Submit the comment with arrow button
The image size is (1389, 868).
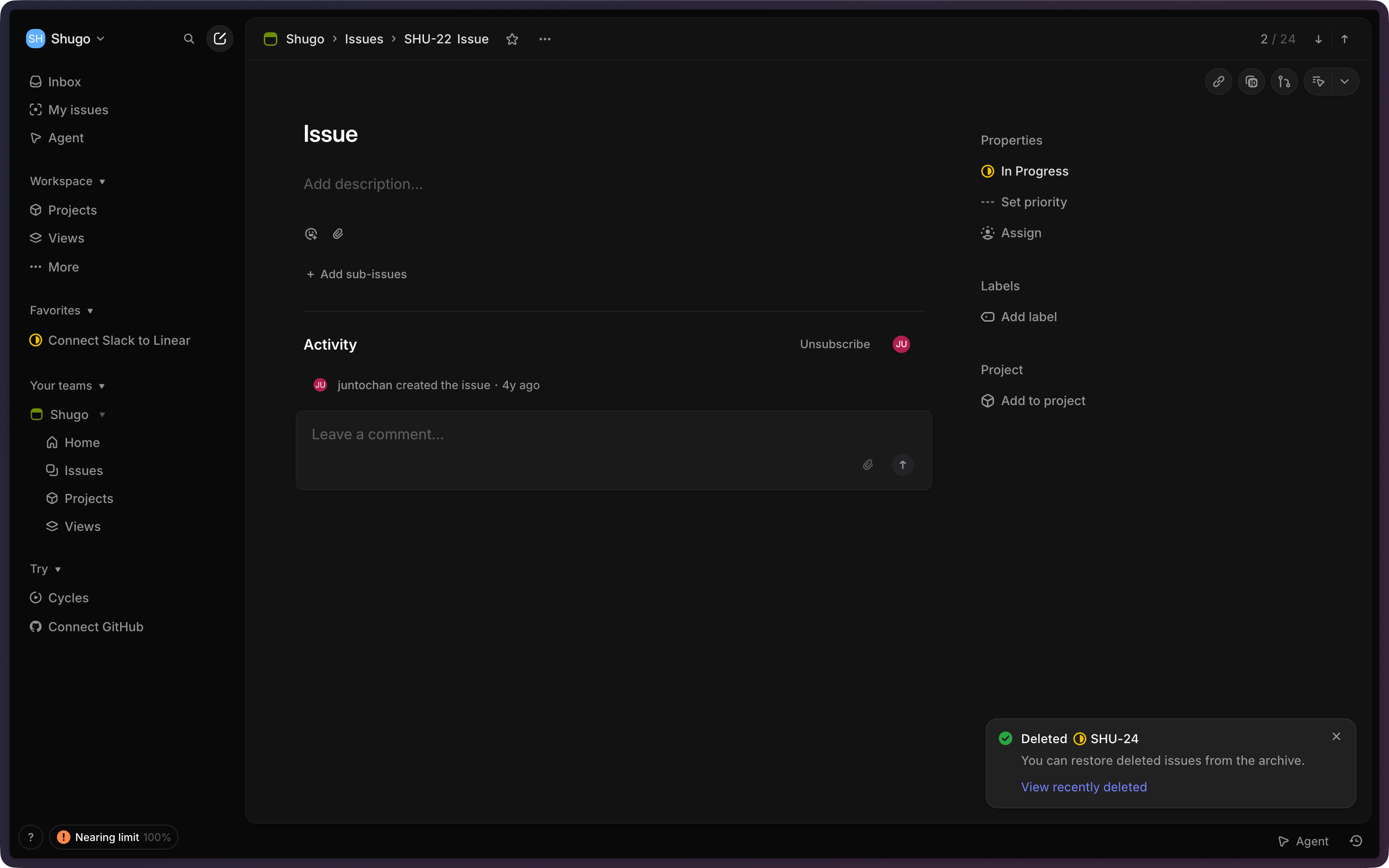(x=903, y=464)
